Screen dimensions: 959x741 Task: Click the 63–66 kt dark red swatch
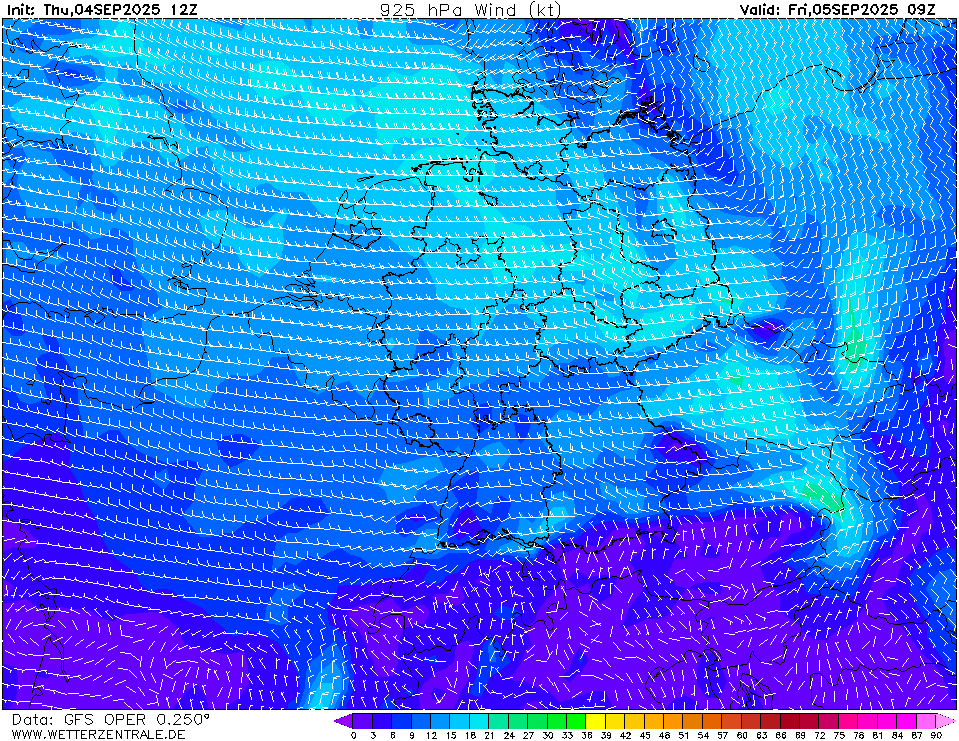771,721
